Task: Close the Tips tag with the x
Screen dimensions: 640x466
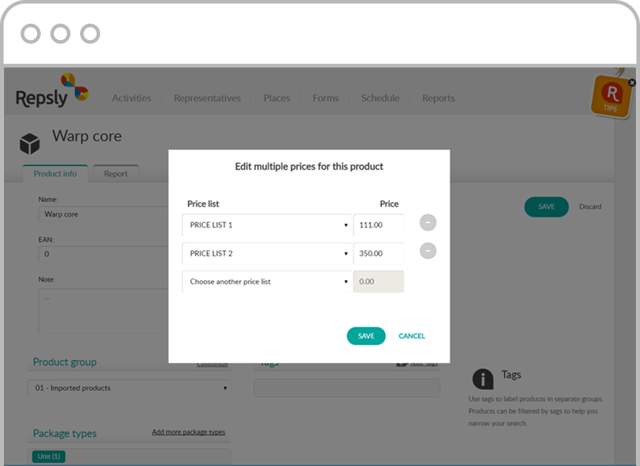Action: click(x=632, y=82)
